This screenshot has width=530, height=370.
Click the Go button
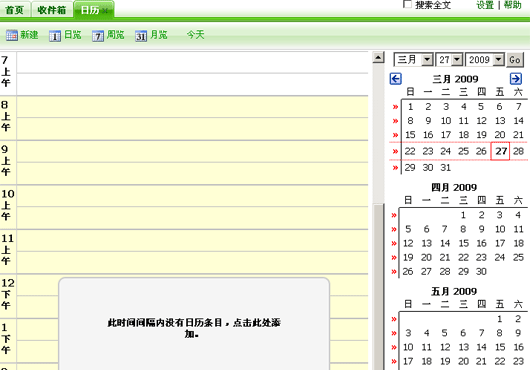tap(515, 60)
